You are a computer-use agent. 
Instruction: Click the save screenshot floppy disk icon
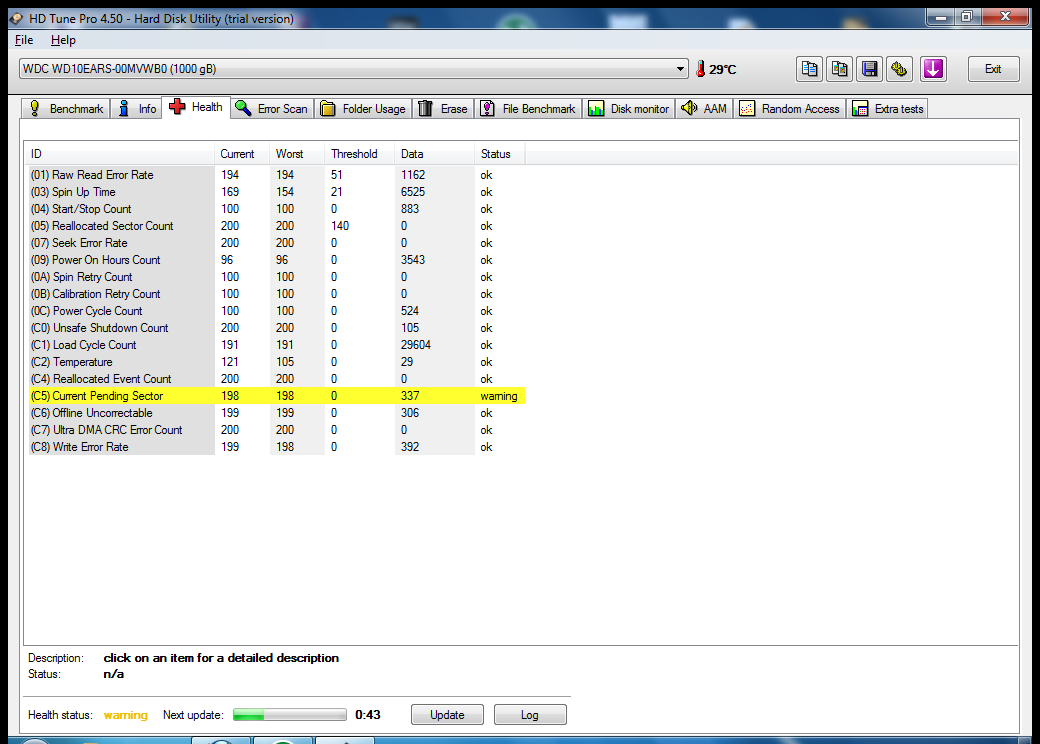click(870, 69)
